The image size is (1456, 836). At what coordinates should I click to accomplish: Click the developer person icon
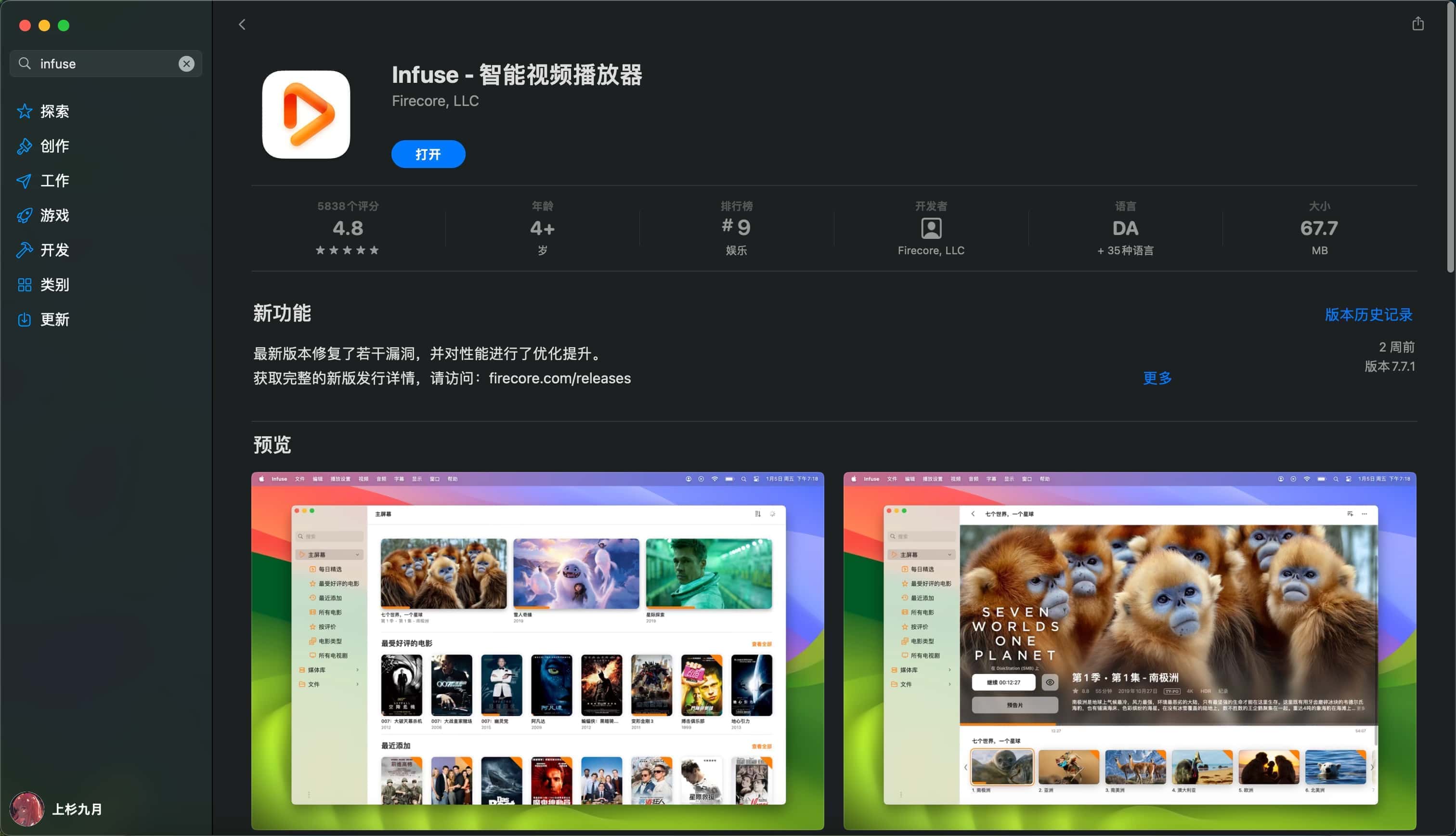(931, 228)
